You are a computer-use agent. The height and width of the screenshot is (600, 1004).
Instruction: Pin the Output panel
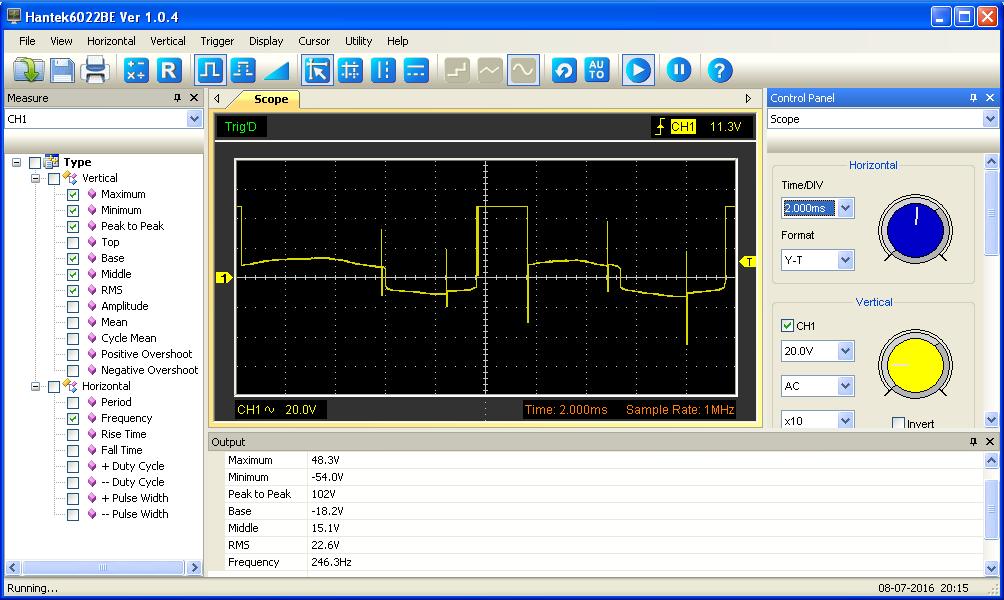[973, 442]
